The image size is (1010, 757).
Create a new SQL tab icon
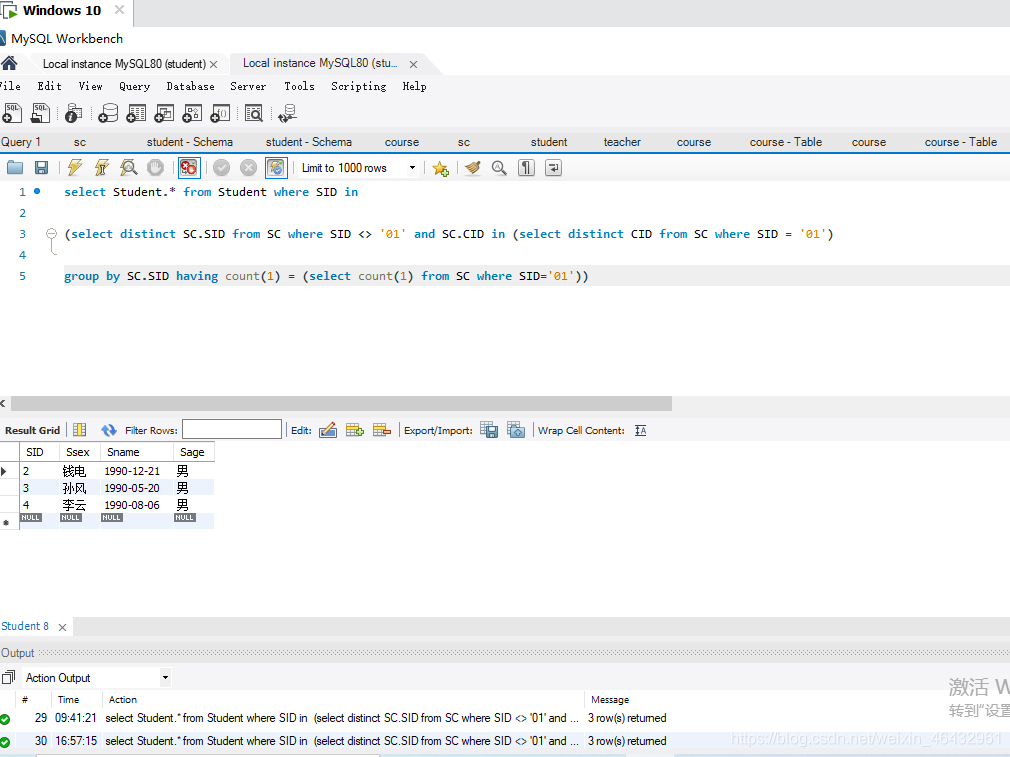[x=12, y=113]
